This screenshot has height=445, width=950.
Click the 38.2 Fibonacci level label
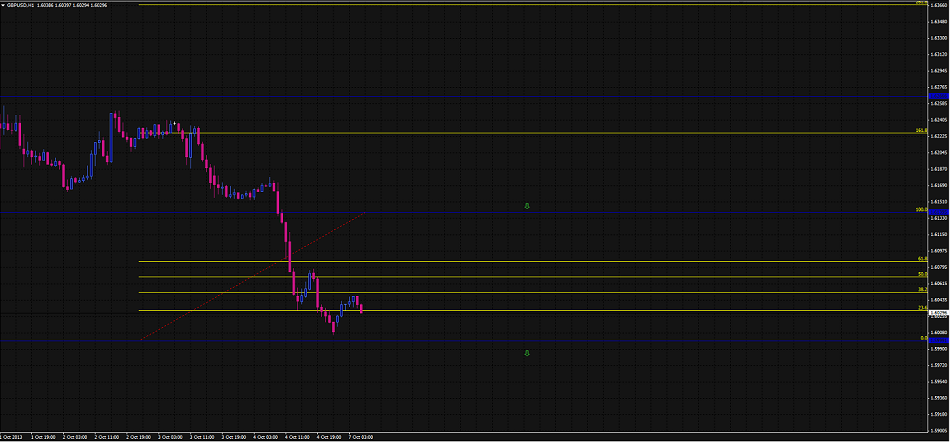[x=921, y=290]
